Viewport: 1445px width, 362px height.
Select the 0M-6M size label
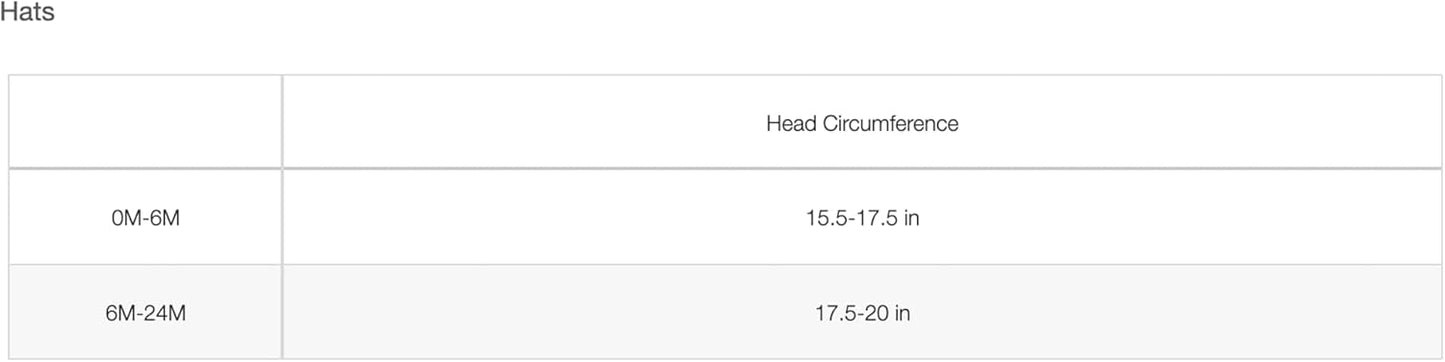coord(146,218)
